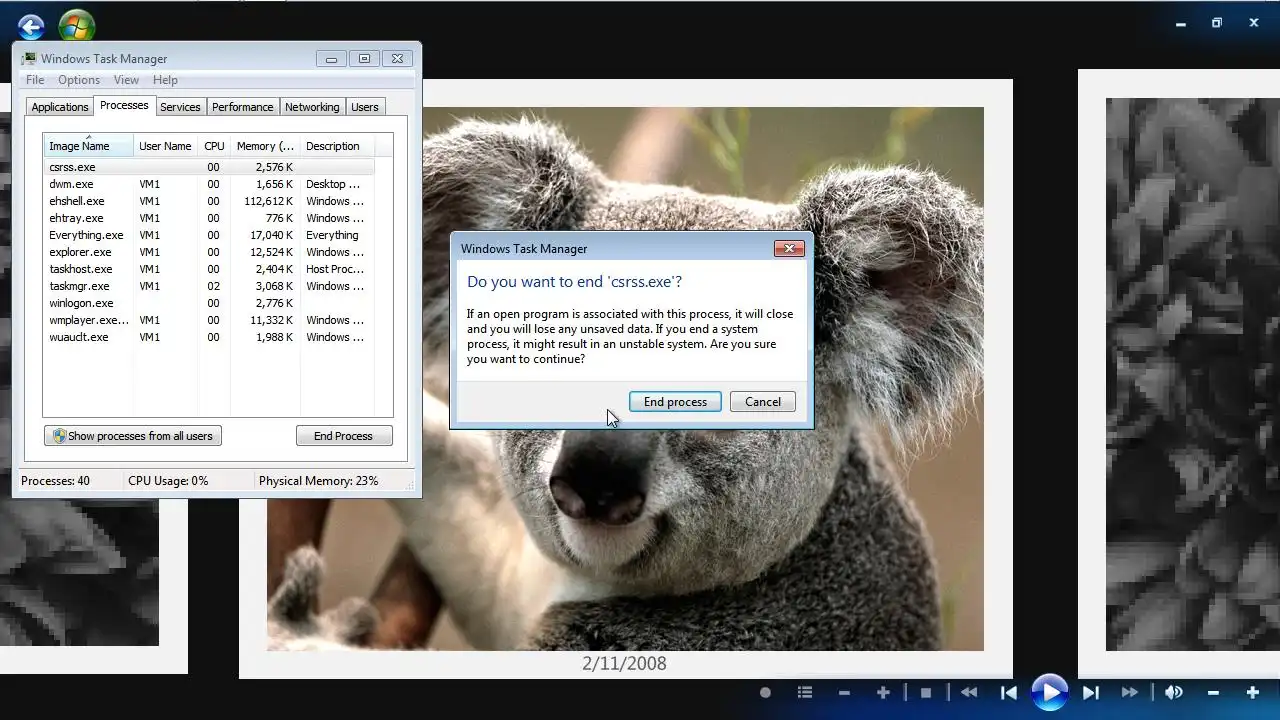Open the Users tab
Viewport: 1280px width, 720px height.
tap(365, 107)
